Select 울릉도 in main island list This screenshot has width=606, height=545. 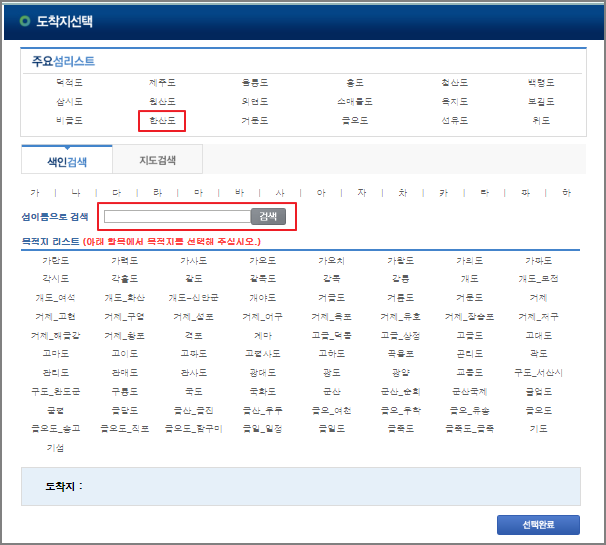click(255, 83)
